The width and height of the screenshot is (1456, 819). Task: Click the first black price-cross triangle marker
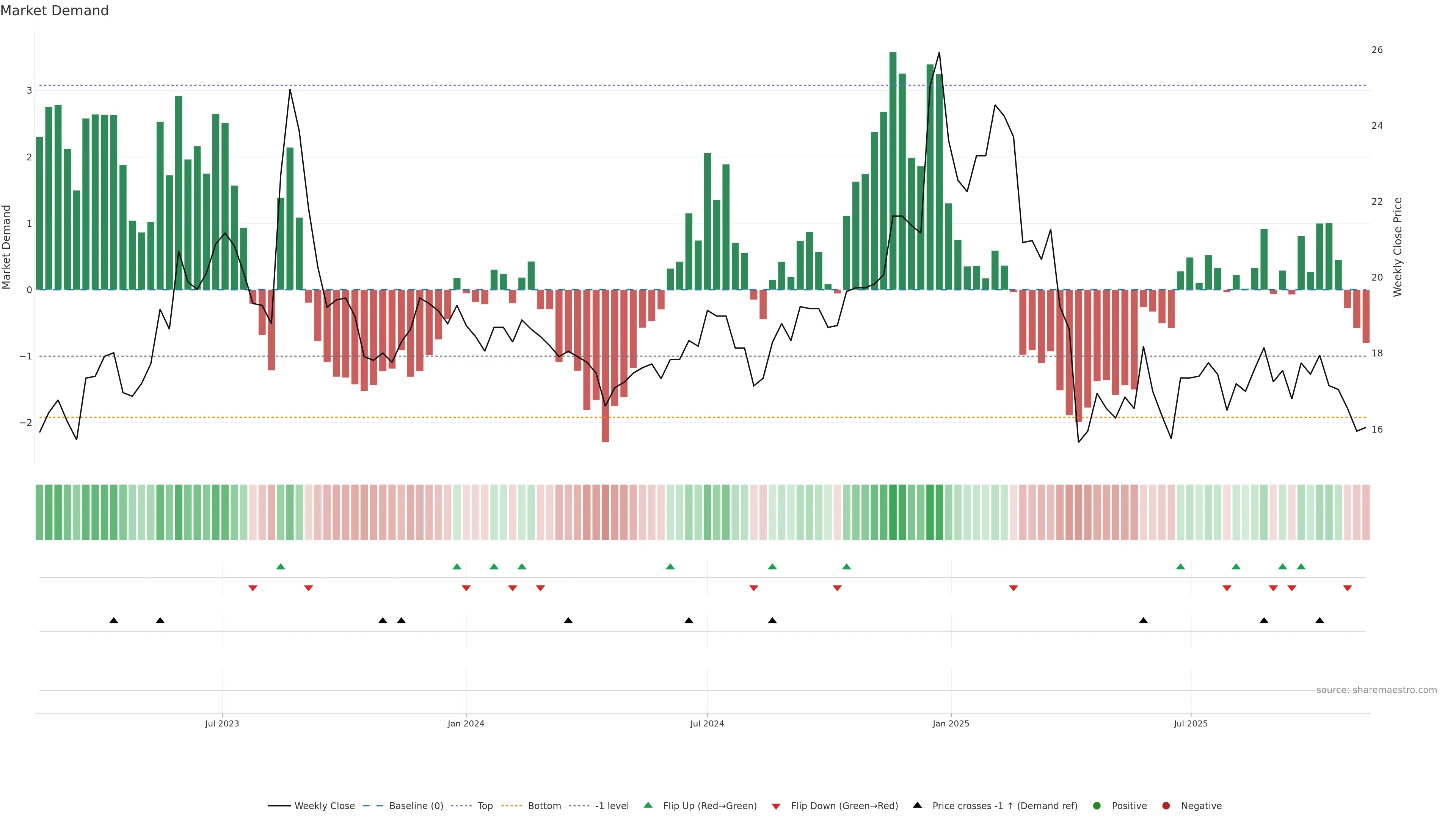click(x=114, y=621)
